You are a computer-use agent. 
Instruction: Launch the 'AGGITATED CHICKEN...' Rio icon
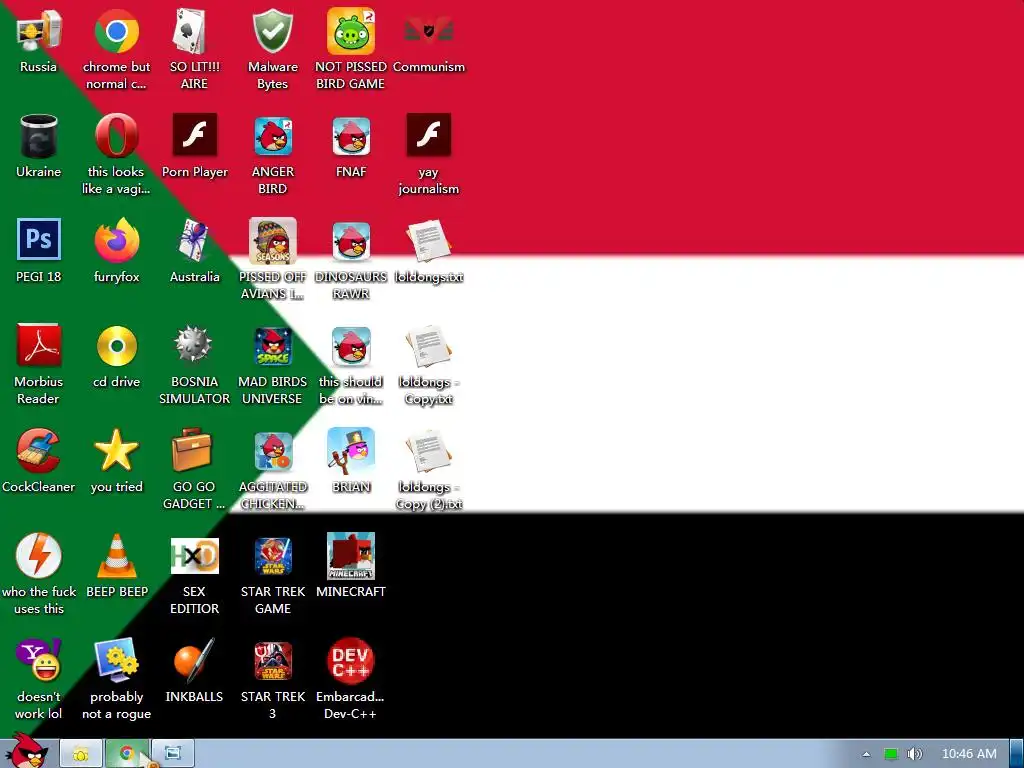click(x=272, y=451)
